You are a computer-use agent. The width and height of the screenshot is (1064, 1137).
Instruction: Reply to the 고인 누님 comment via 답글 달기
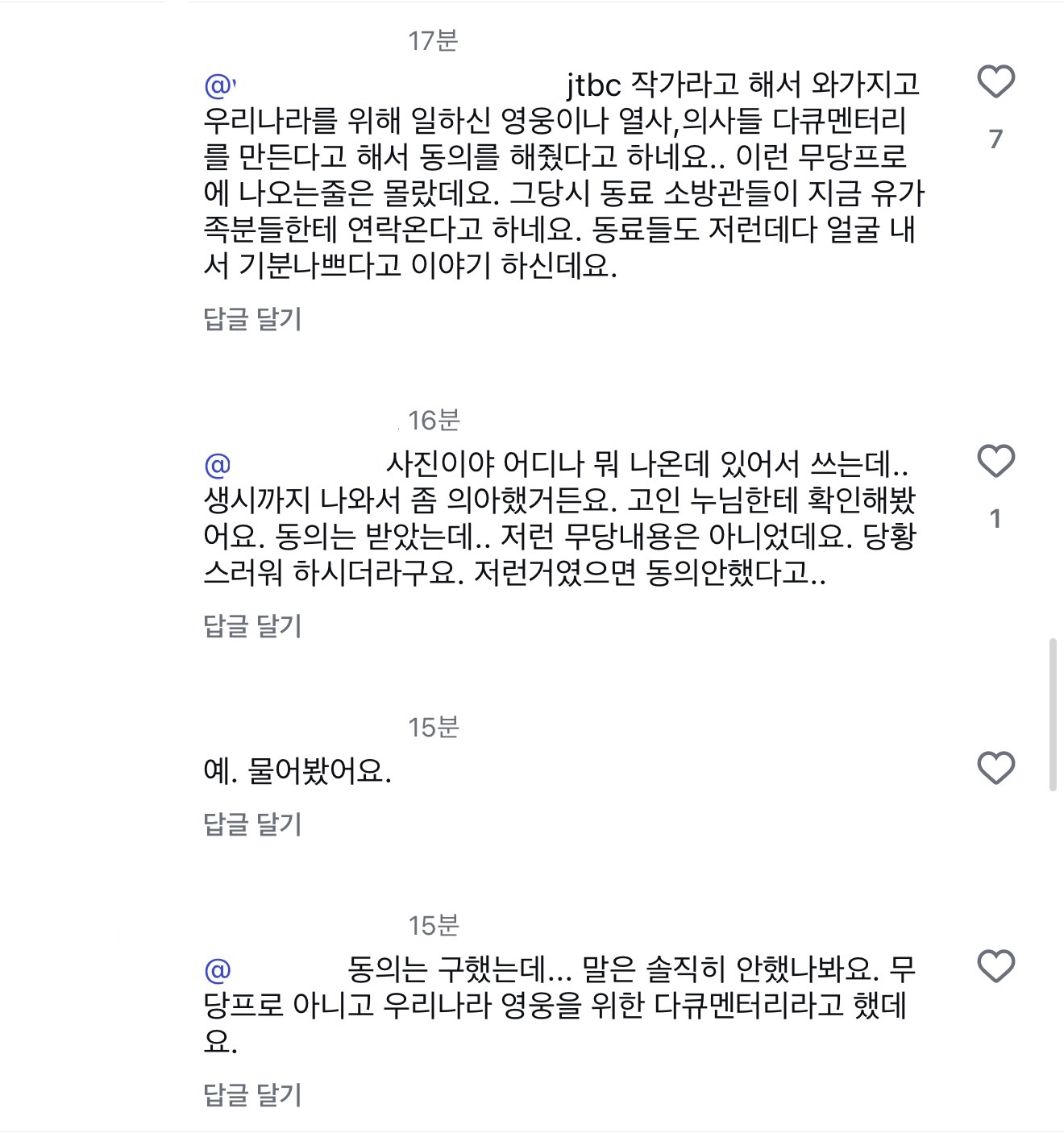(x=252, y=626)
